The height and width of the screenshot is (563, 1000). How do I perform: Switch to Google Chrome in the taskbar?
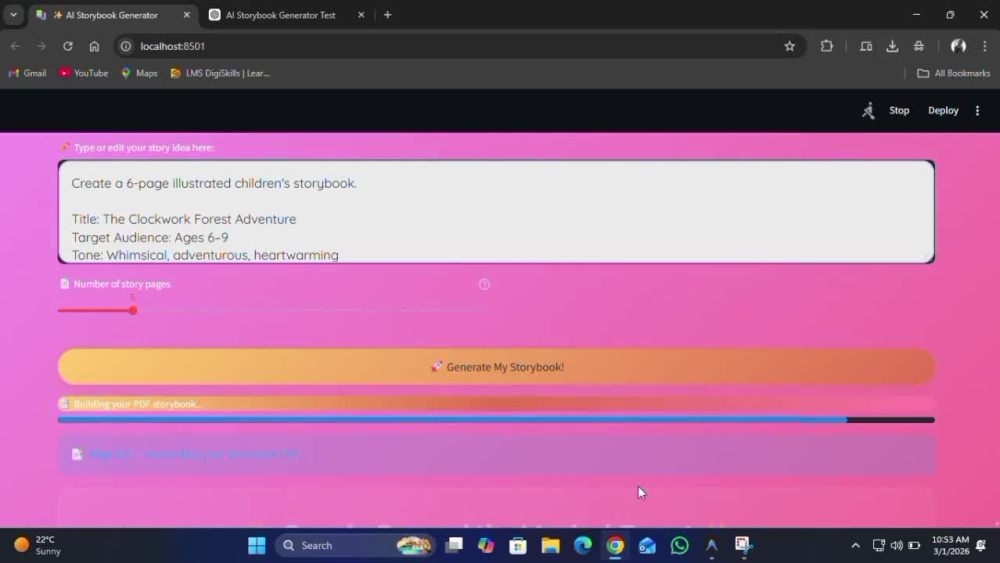(615, 545)
